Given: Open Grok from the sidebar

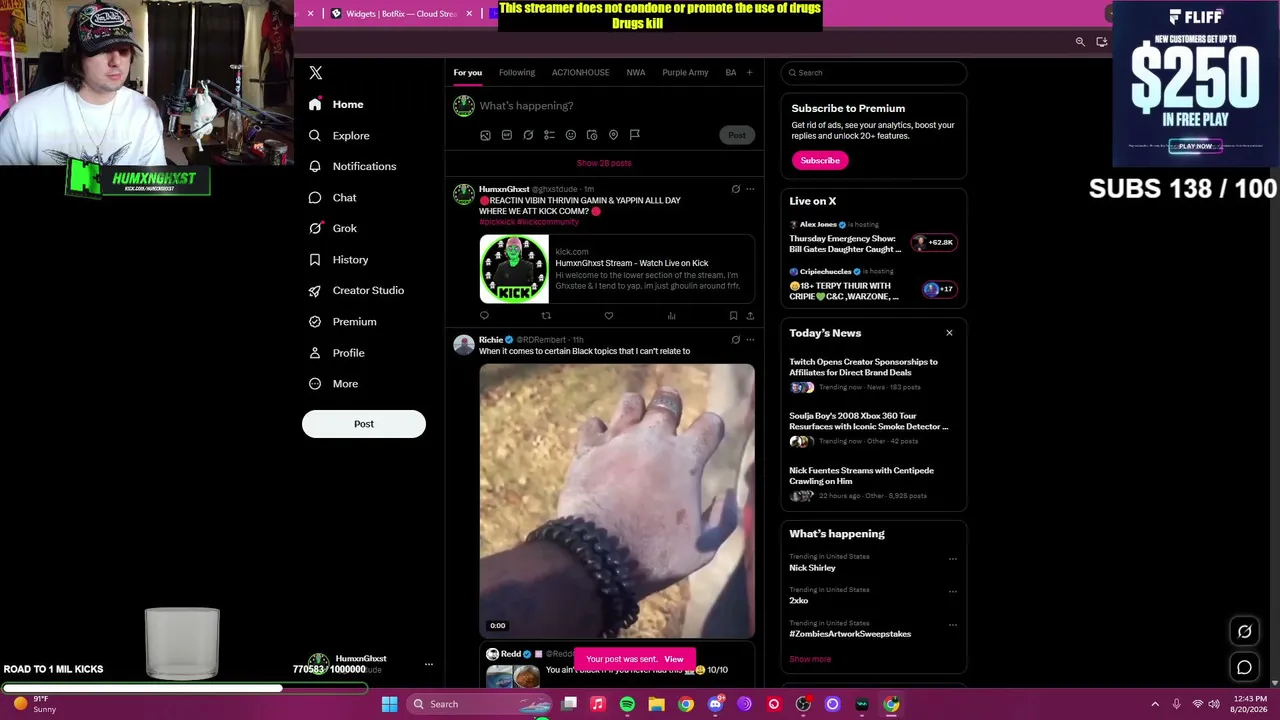Looking at the screenshot, I should pos(333,229).
